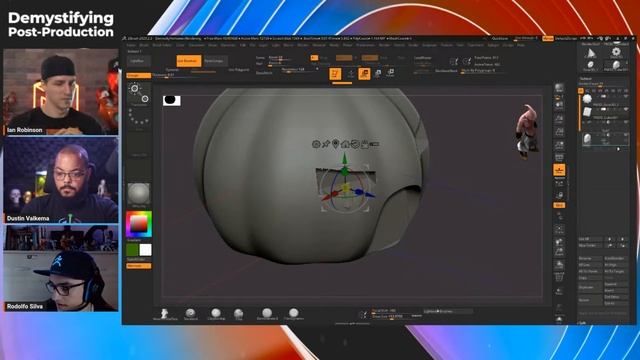Image resolution: width=640 pixels, height=360 pixels.
Task: Open the Help menu in menu bar
Action: [521, 45]
